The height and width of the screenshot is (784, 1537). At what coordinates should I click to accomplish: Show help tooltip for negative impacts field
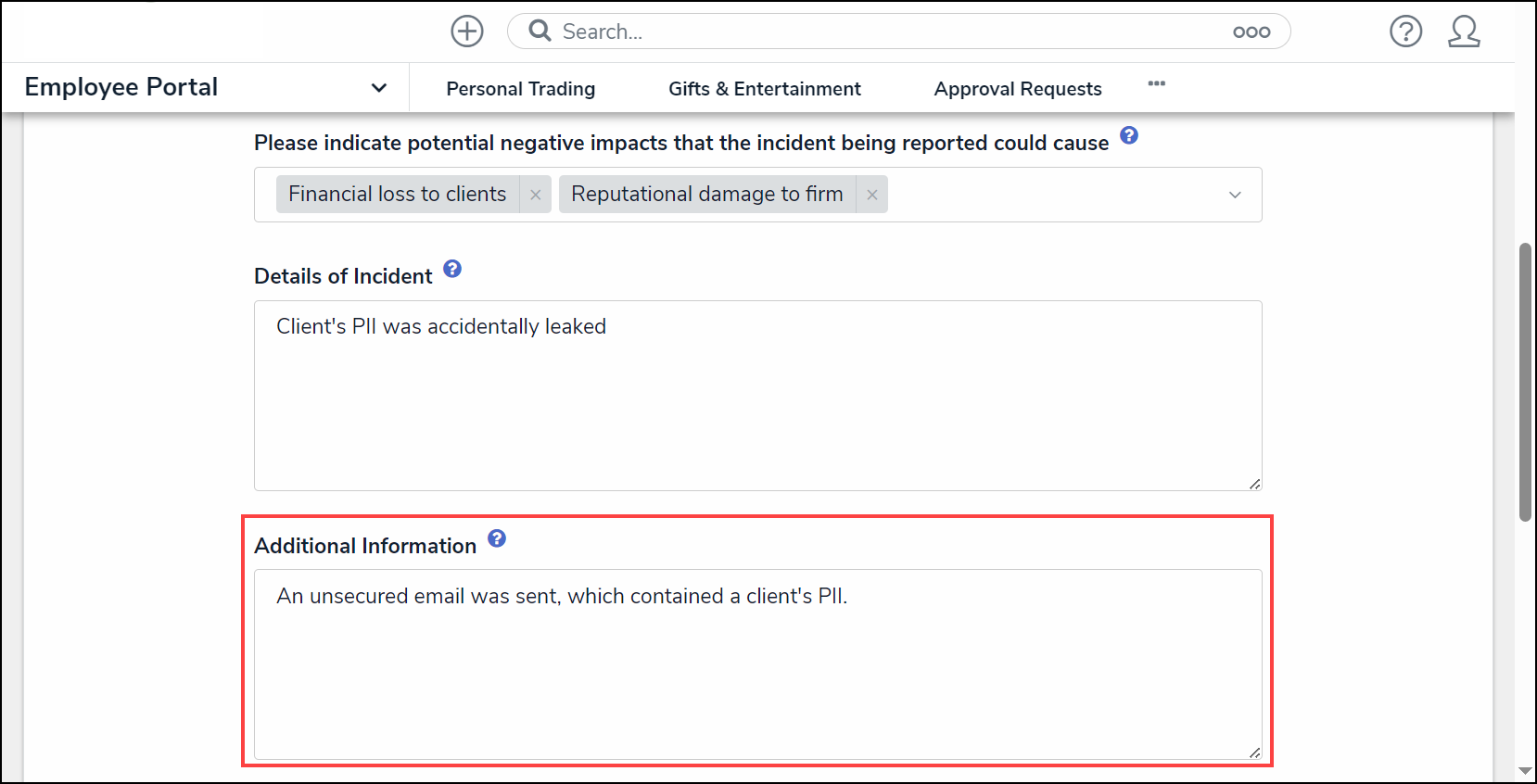coord(1129,136)
